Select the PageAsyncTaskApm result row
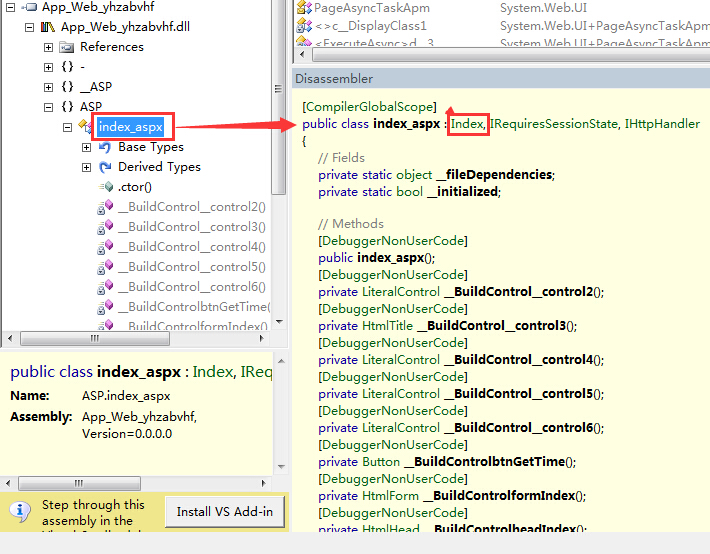710x554 pixels. [x=503, y=8]
